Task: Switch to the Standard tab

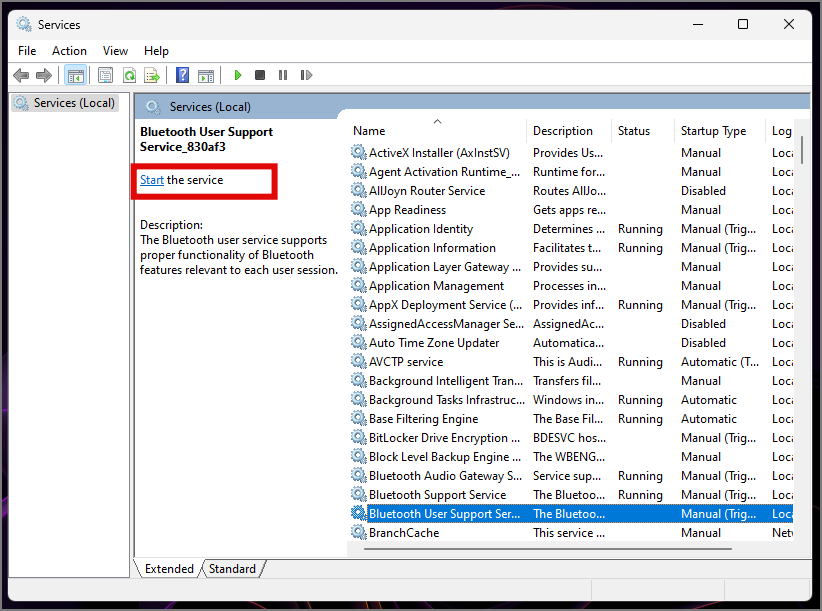Action: tap(232, 569)
